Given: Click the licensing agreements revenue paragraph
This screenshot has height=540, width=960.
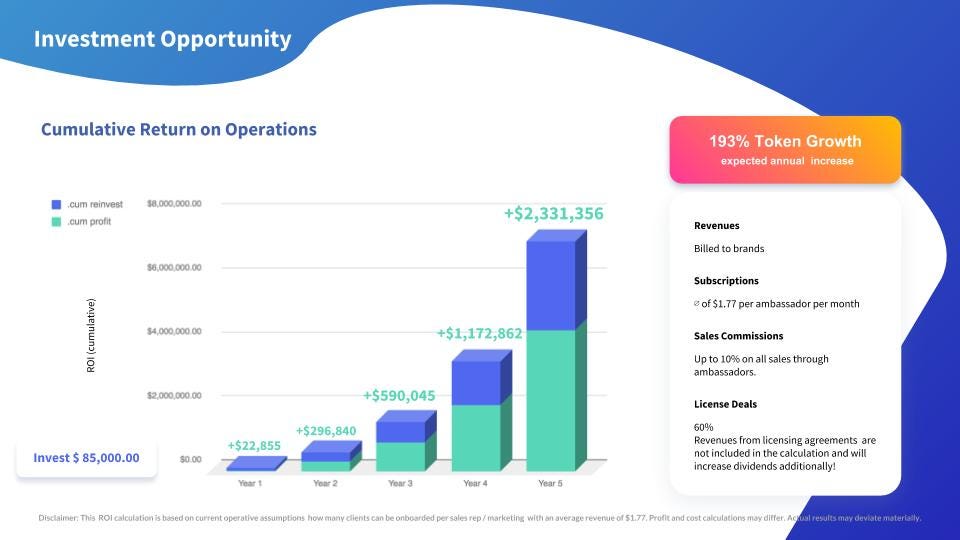Looking at the screenshot, I should pyautogui.click(x=785, y=453).
